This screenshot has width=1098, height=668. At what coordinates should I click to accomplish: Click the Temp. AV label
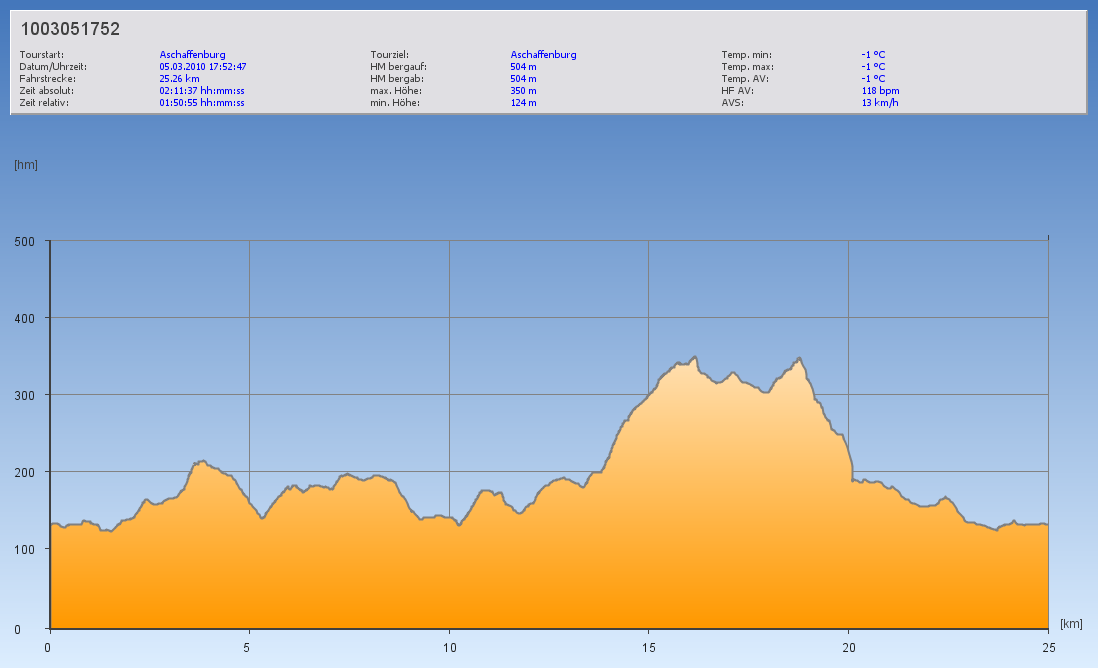[x=745, y=78]
